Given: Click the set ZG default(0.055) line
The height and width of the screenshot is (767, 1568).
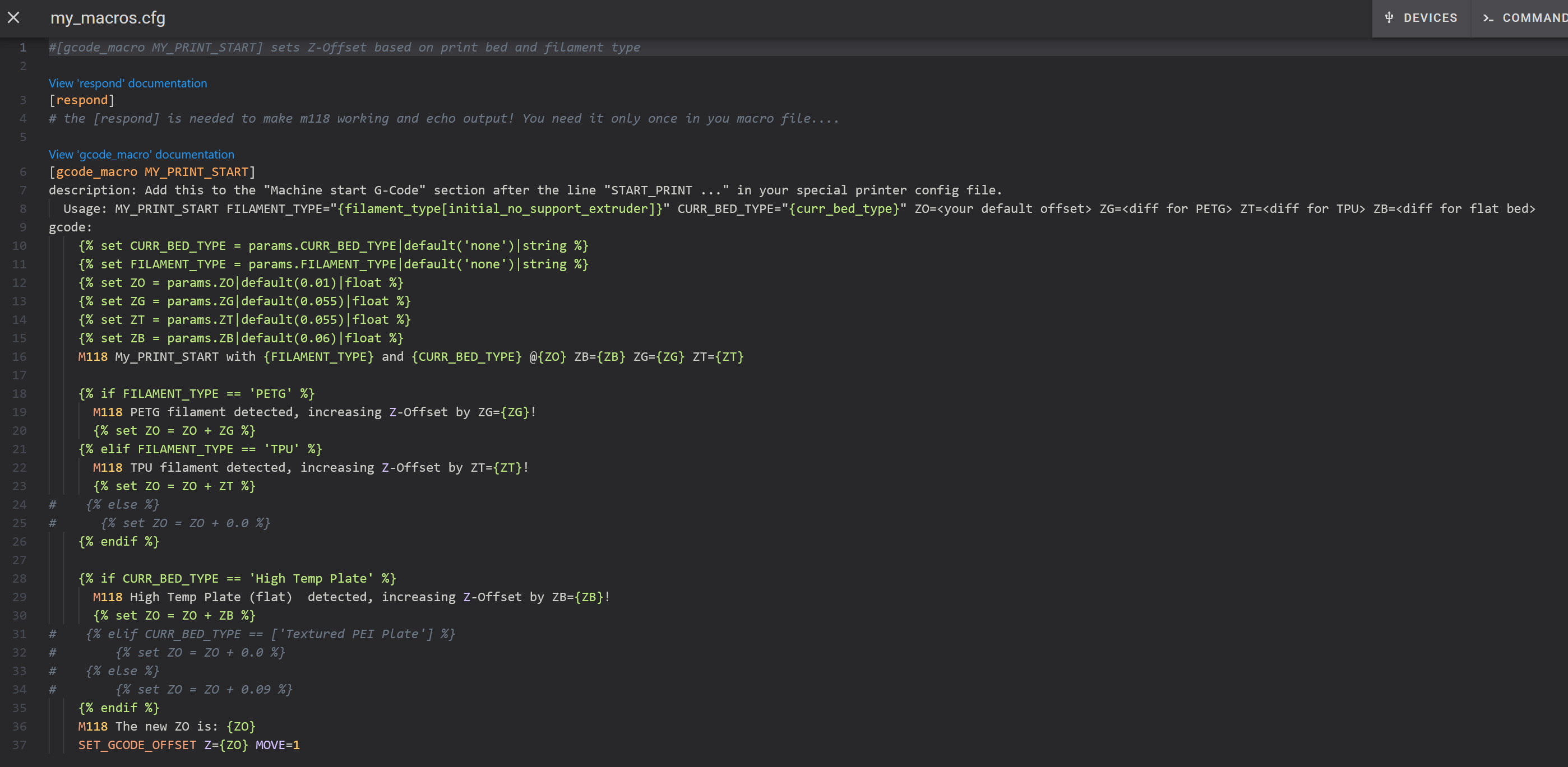Looking at the screenshot, I should 244,301.
